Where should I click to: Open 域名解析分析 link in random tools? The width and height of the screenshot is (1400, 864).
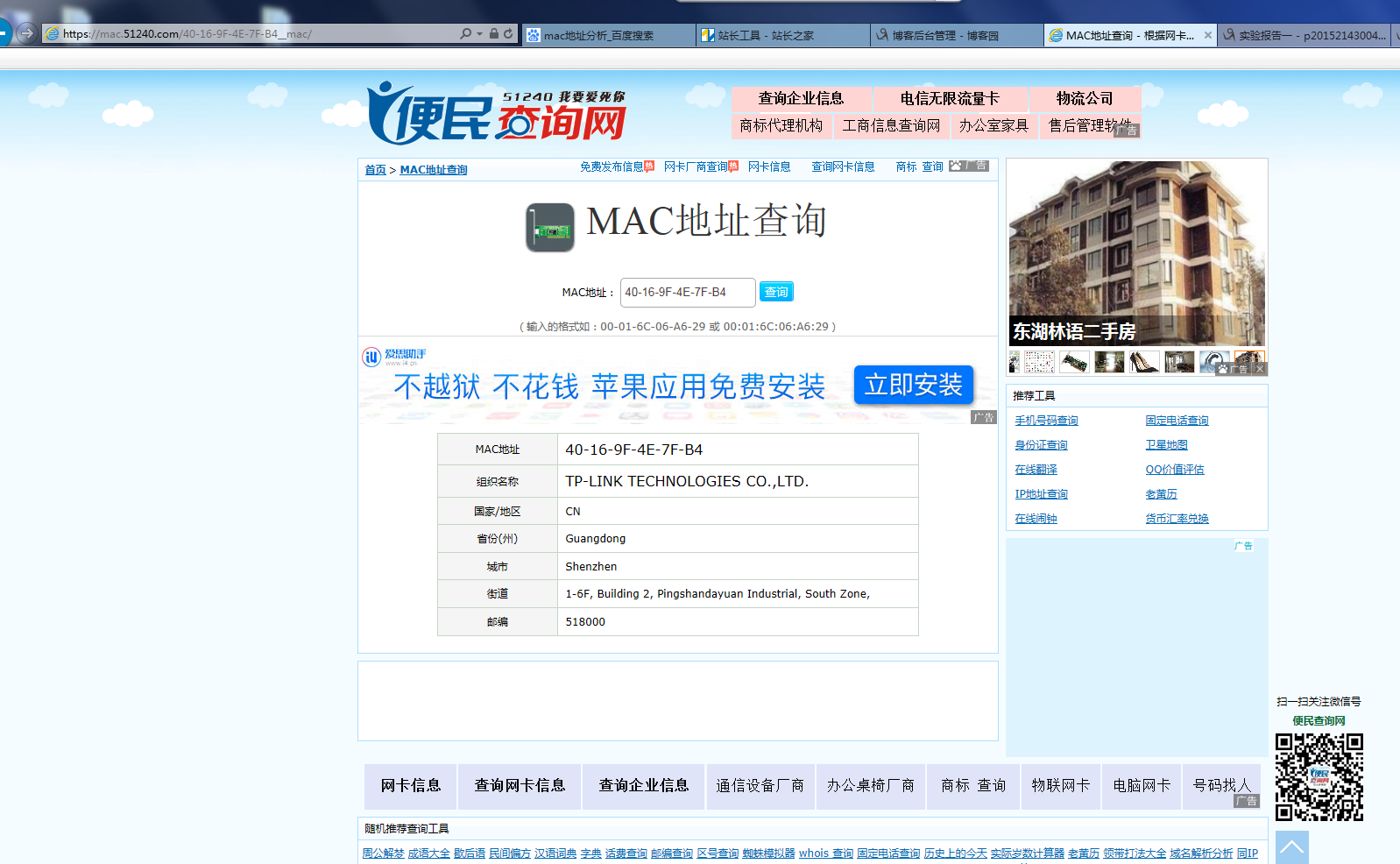click(x=1201, y=853)
